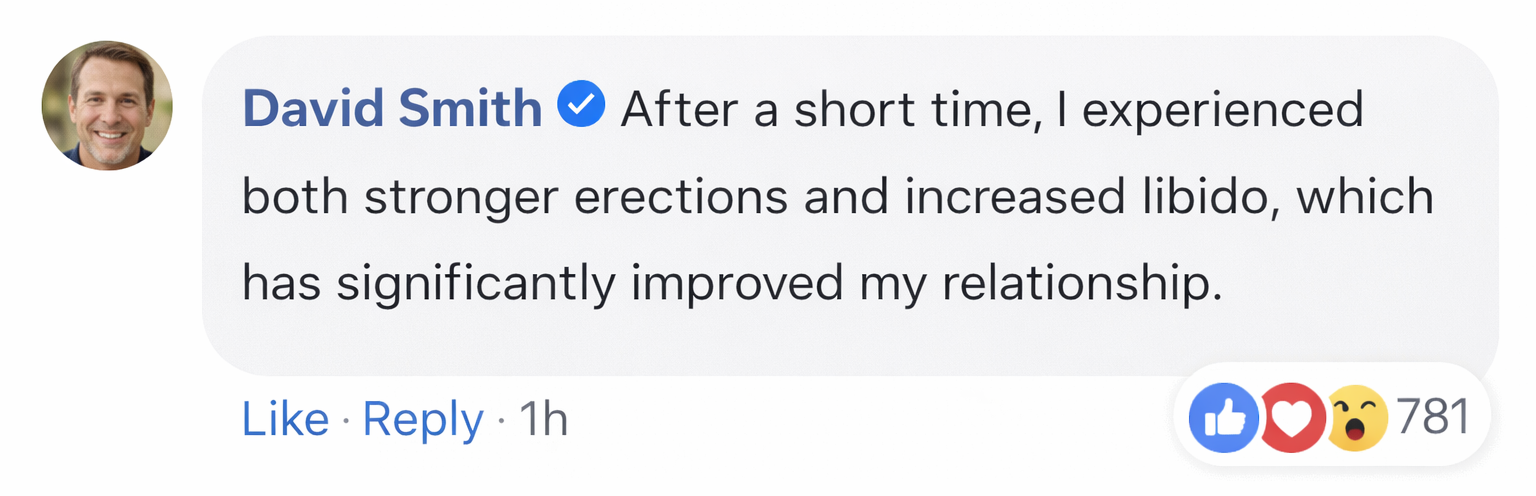Image resolution: width=1536 pixels, height=496 pixels.
Task: Open David Smith's profile picture
Action: [x=107, y=106]
